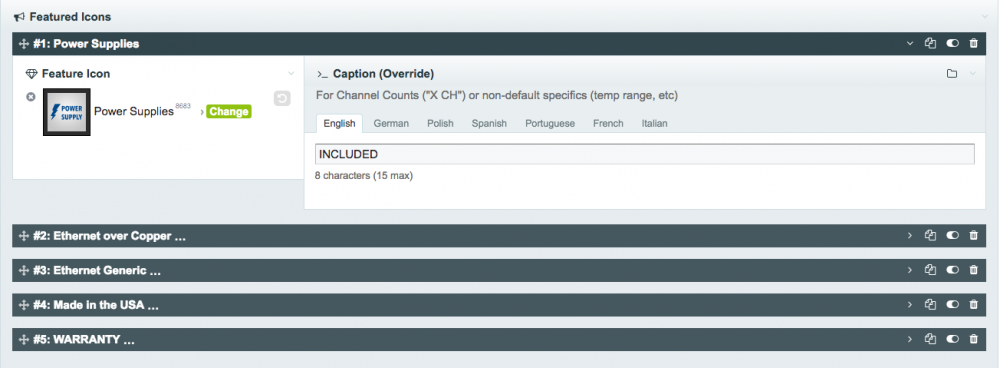Select the English language tab
Screen dimensions: 1000x368
click(x=339, y=124)
